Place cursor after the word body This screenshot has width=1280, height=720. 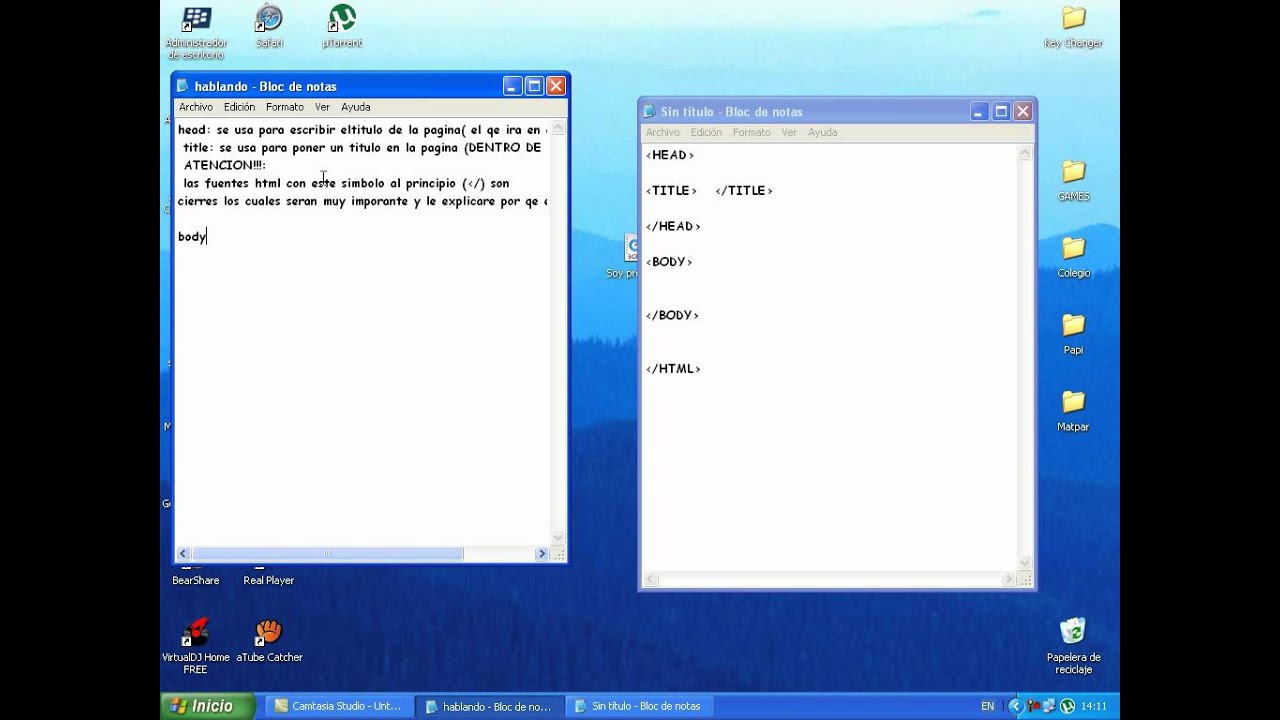coord(207,237)
